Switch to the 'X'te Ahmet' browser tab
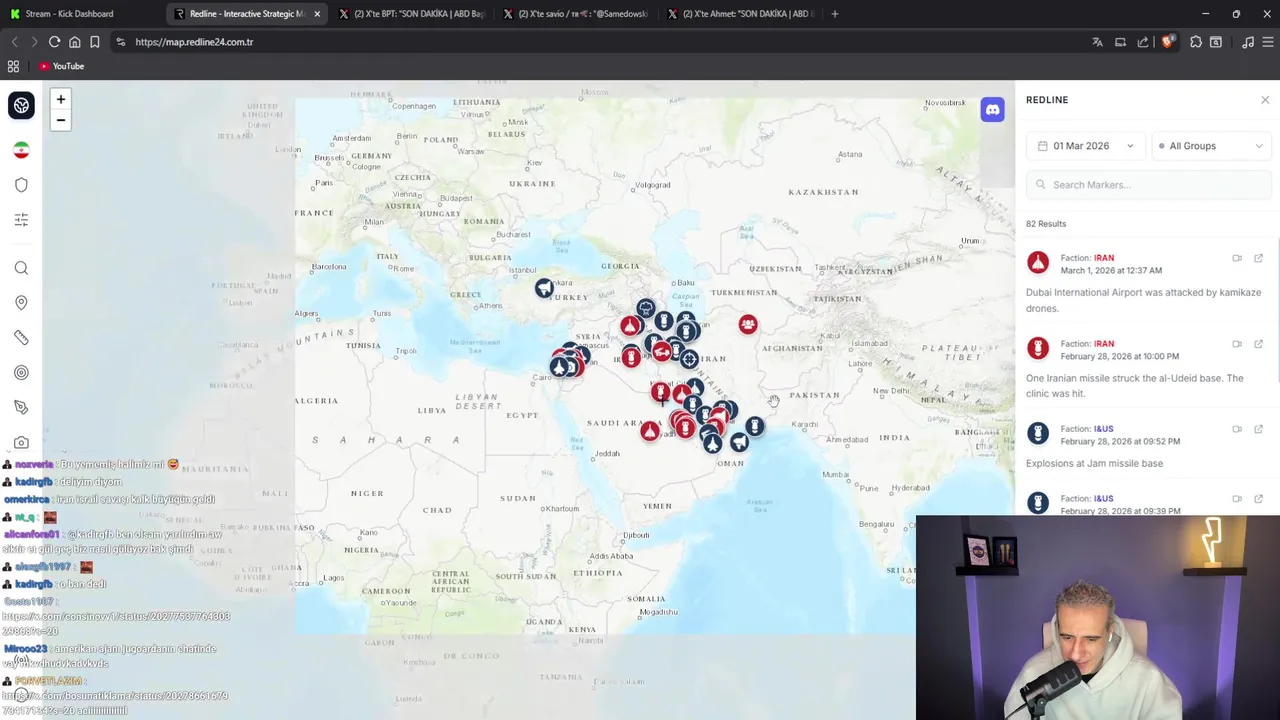Screen dimensions: 1280x720 740,14
